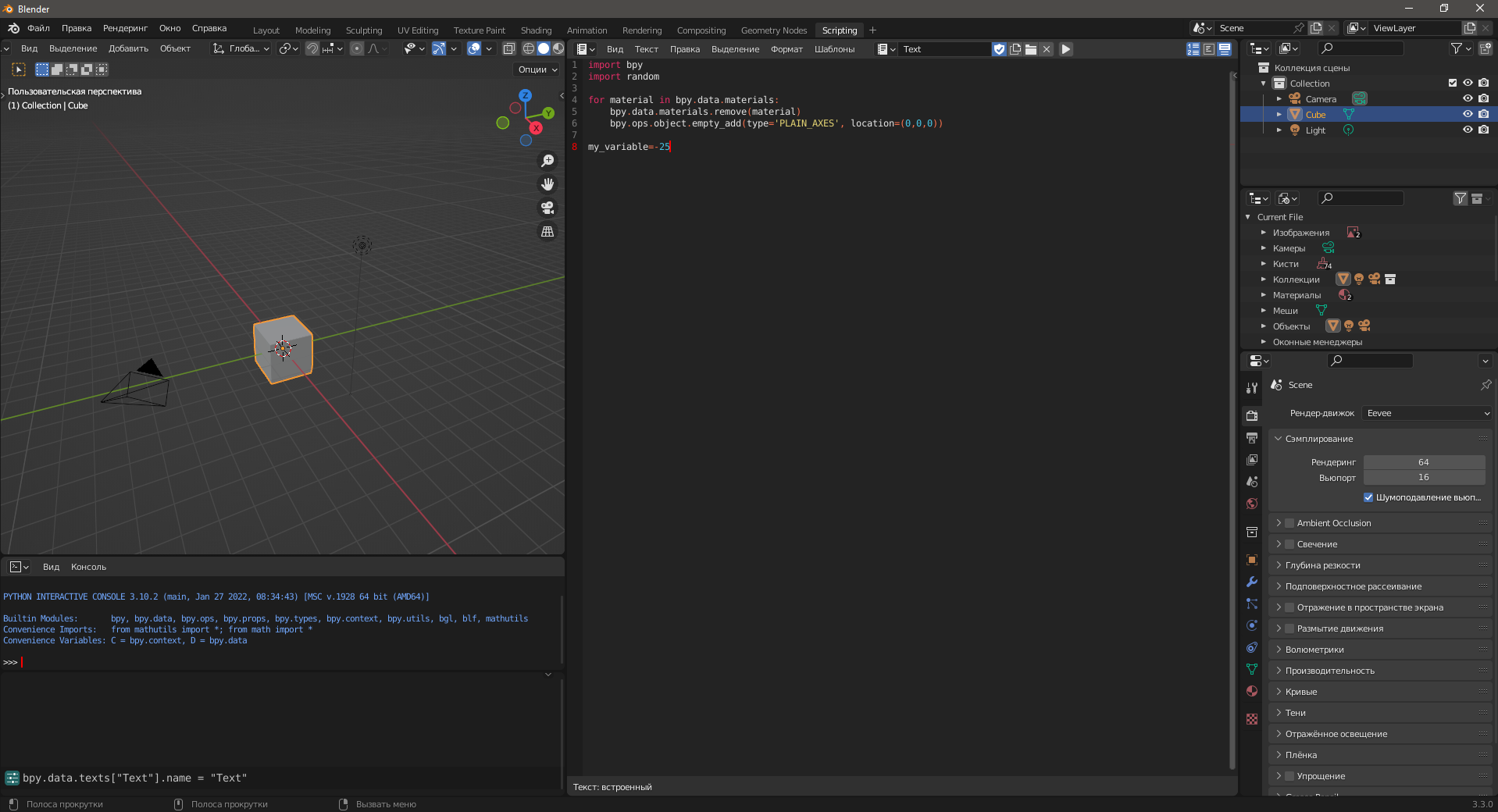The height and width of the screenshot is (812, 1498).
Task: Expand Материалы in Current File tree
Action: coord(1263,295)
